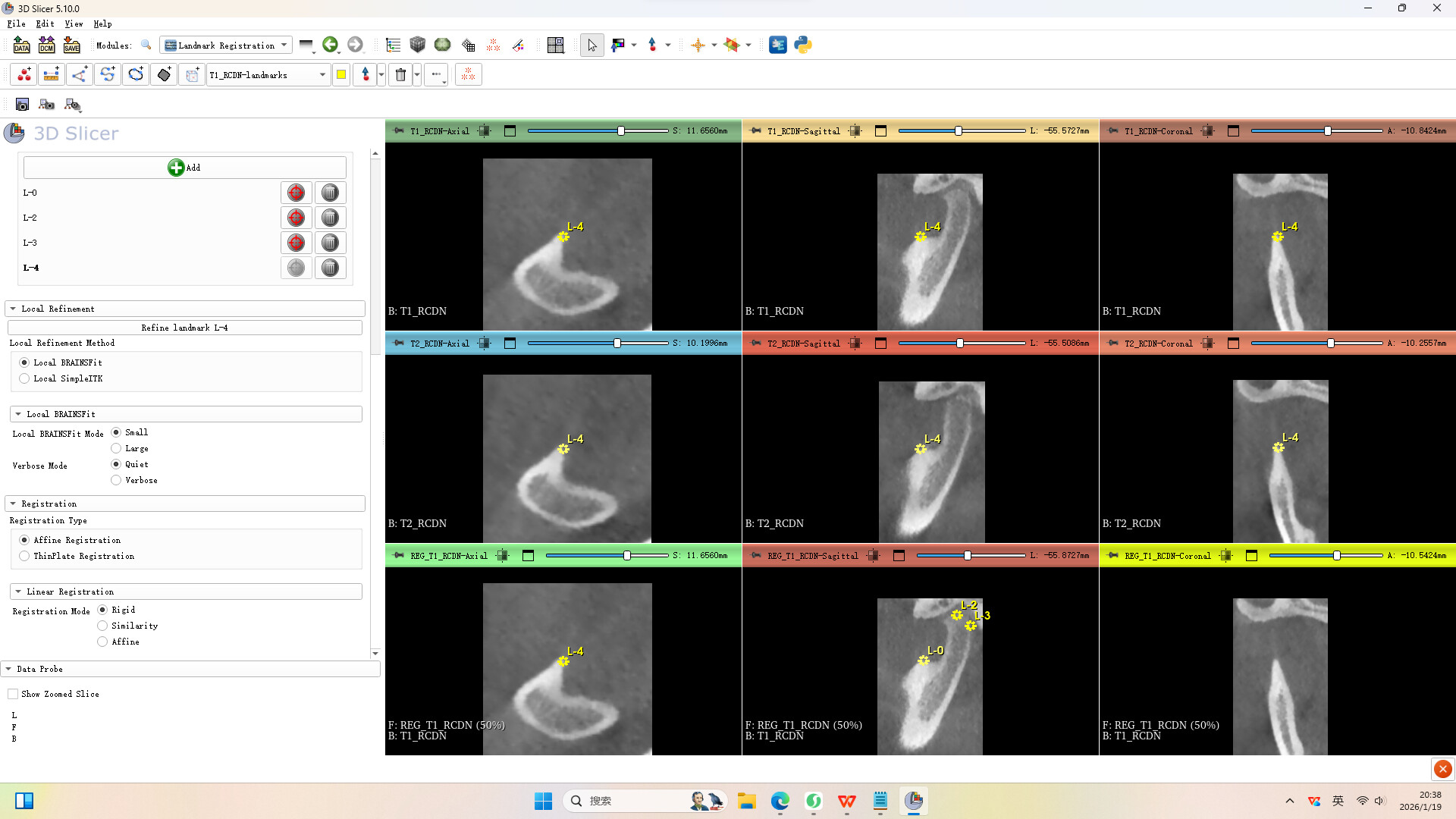Click the Python console icon
This screenshot has height=819, width=1456.
click(x=803, y=45)
